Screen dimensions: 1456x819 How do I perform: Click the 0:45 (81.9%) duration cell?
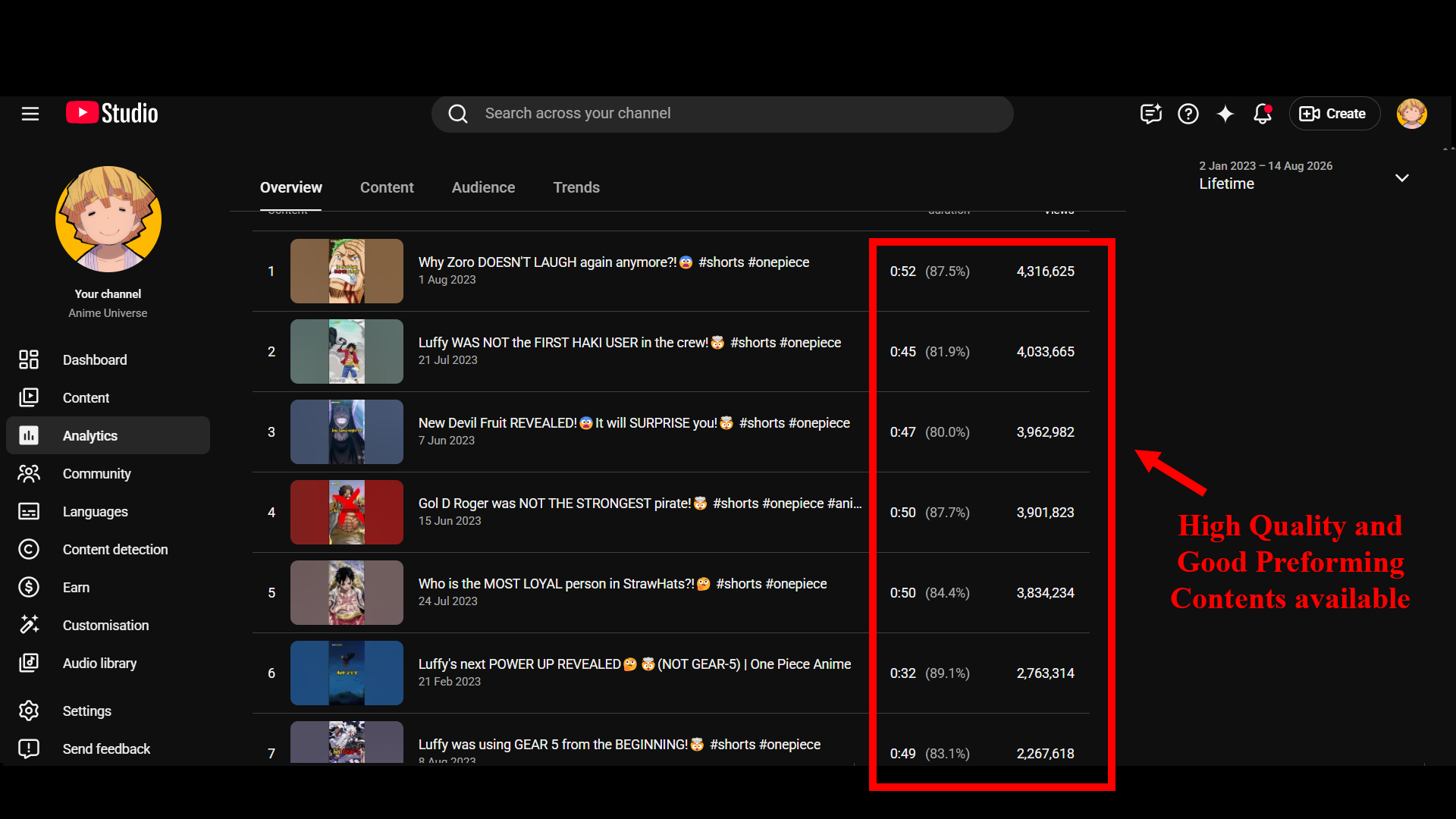(x=930, y=352)
